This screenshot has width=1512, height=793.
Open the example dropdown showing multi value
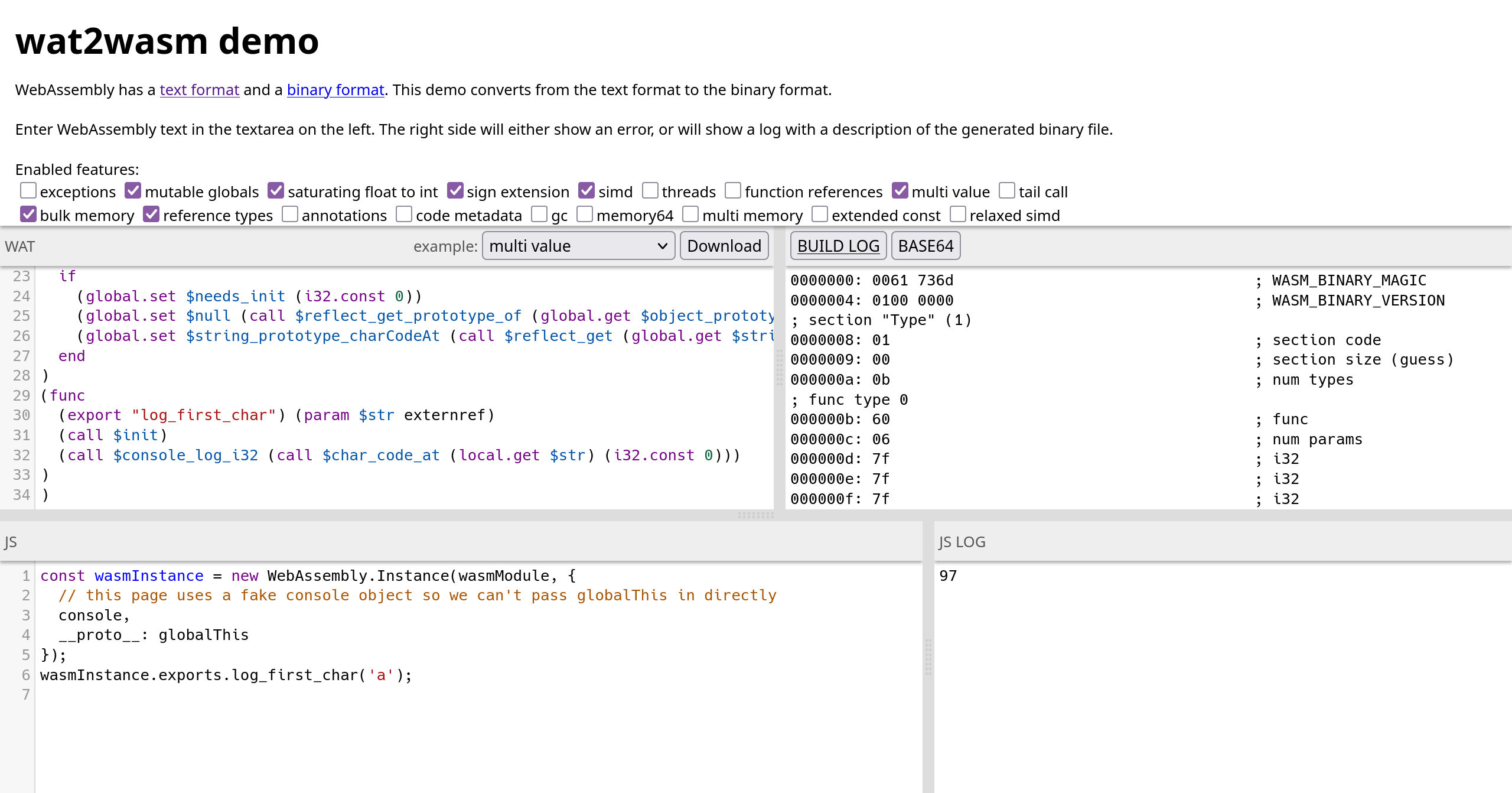pos(578,246)
